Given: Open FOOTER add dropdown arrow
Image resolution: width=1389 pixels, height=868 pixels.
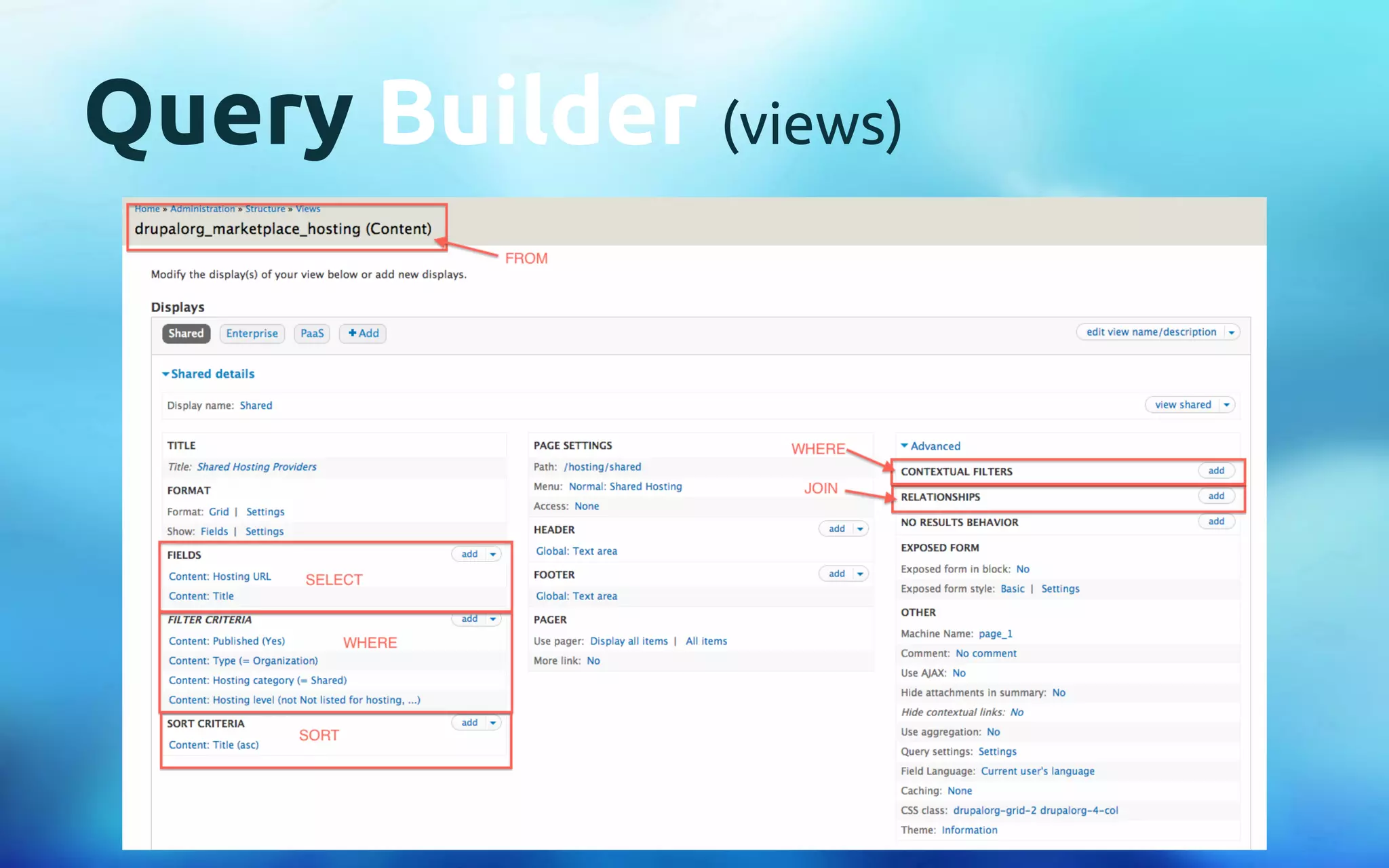Looking at the screenshot, I should (860, 574).
